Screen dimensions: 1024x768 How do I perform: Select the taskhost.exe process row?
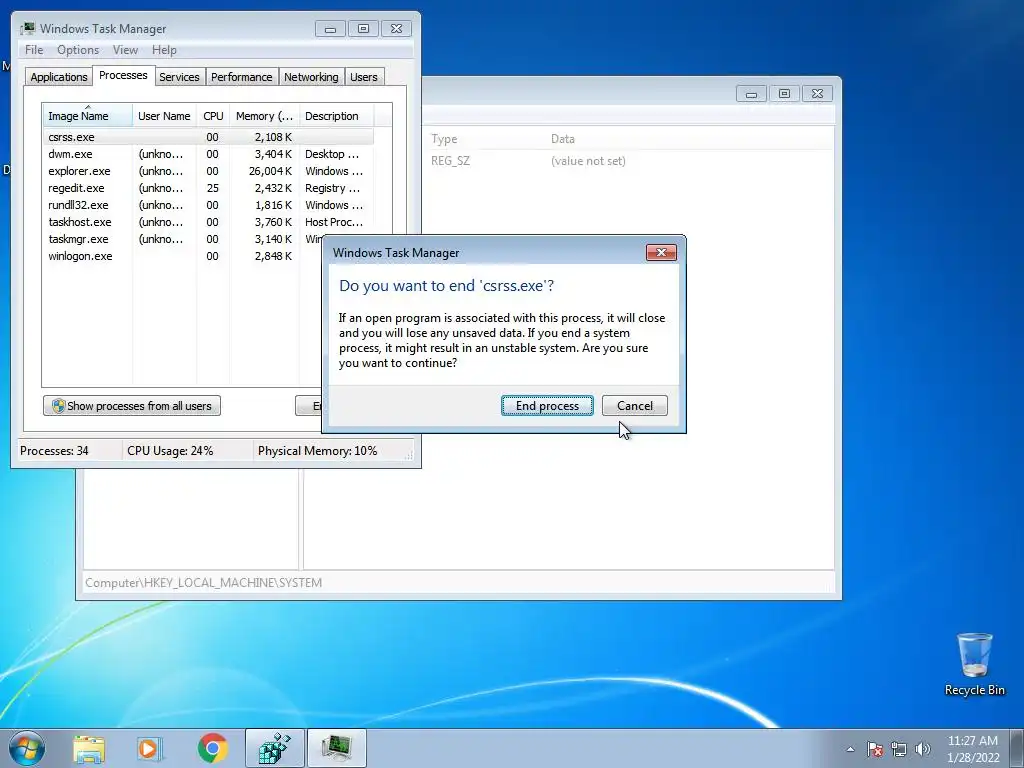(208, 222)
